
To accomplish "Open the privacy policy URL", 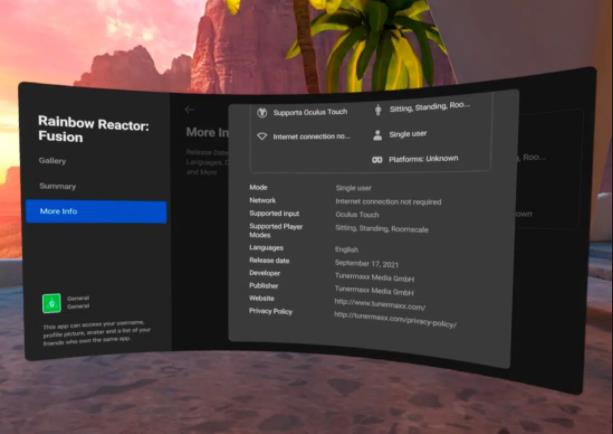I will tap(395, 319).
